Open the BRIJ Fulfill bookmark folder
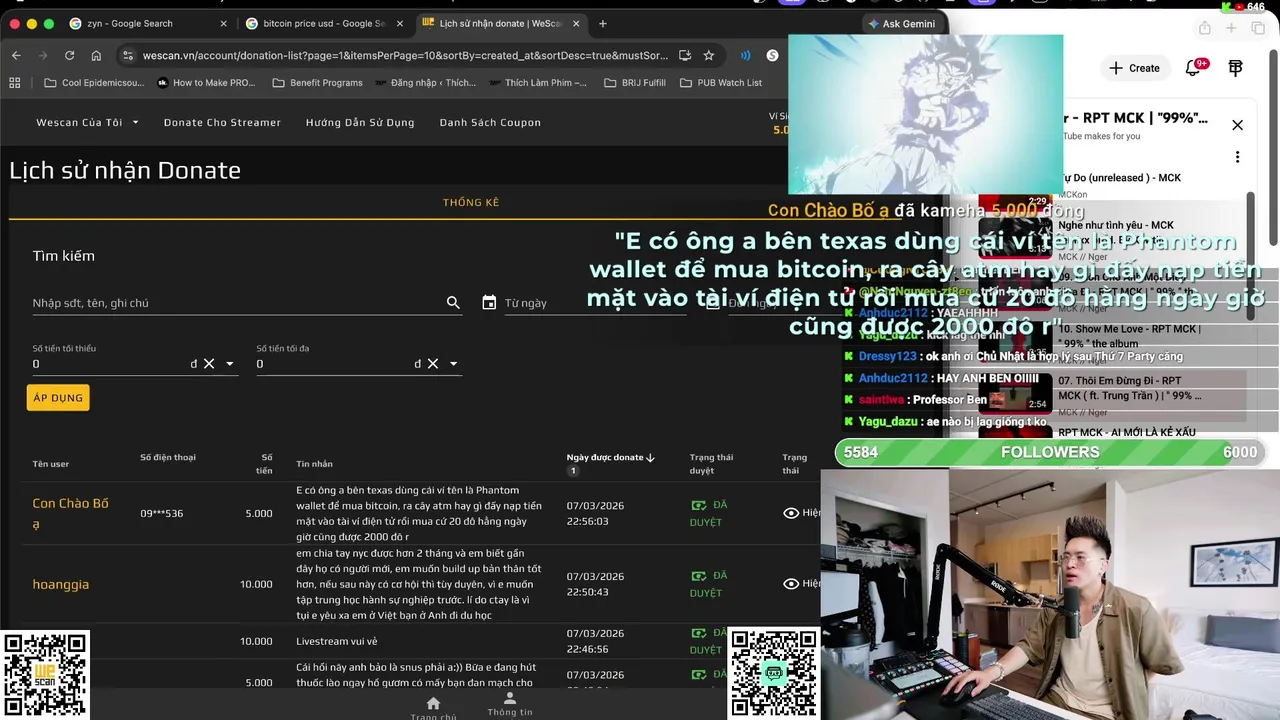 coord(635,83)
